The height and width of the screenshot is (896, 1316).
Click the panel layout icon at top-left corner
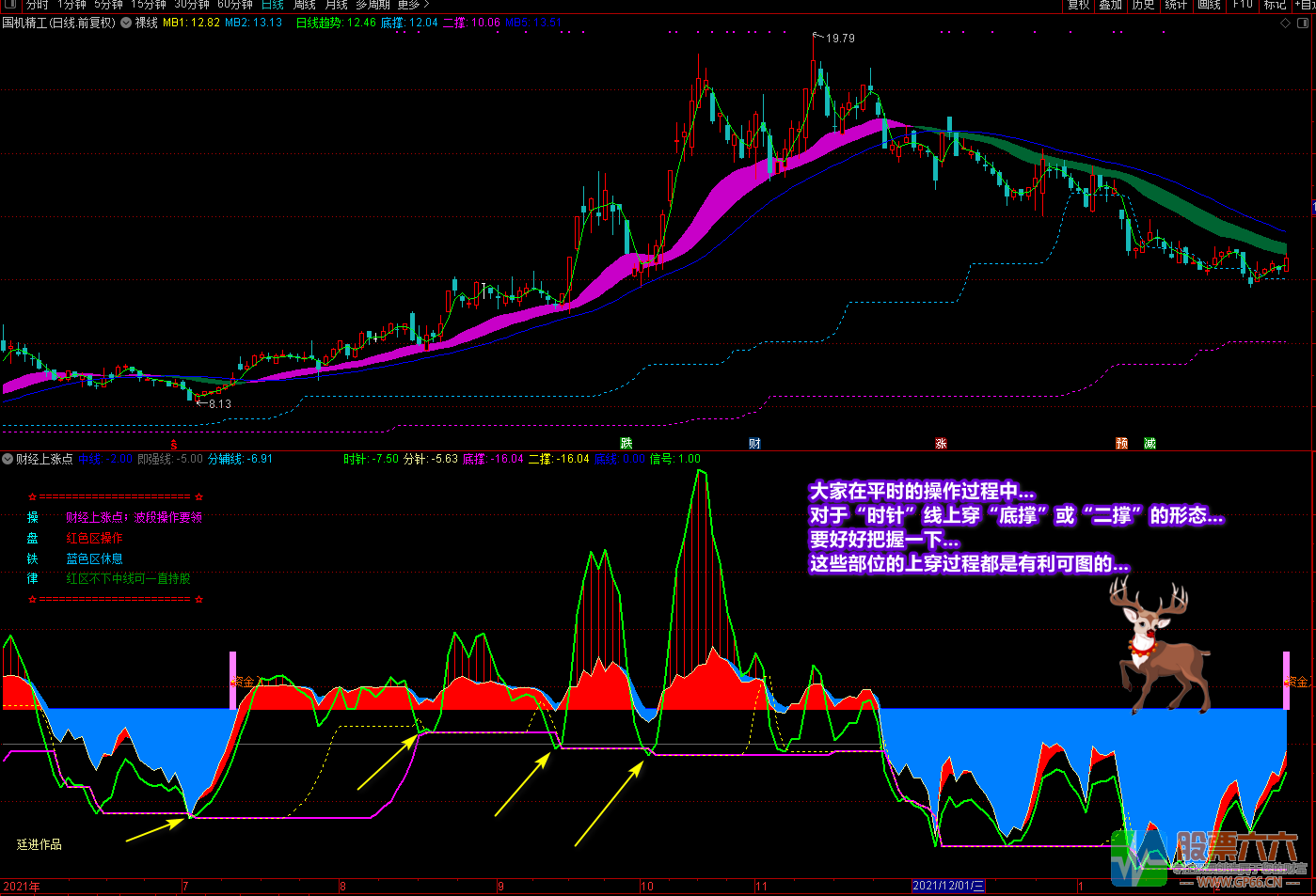10,5
